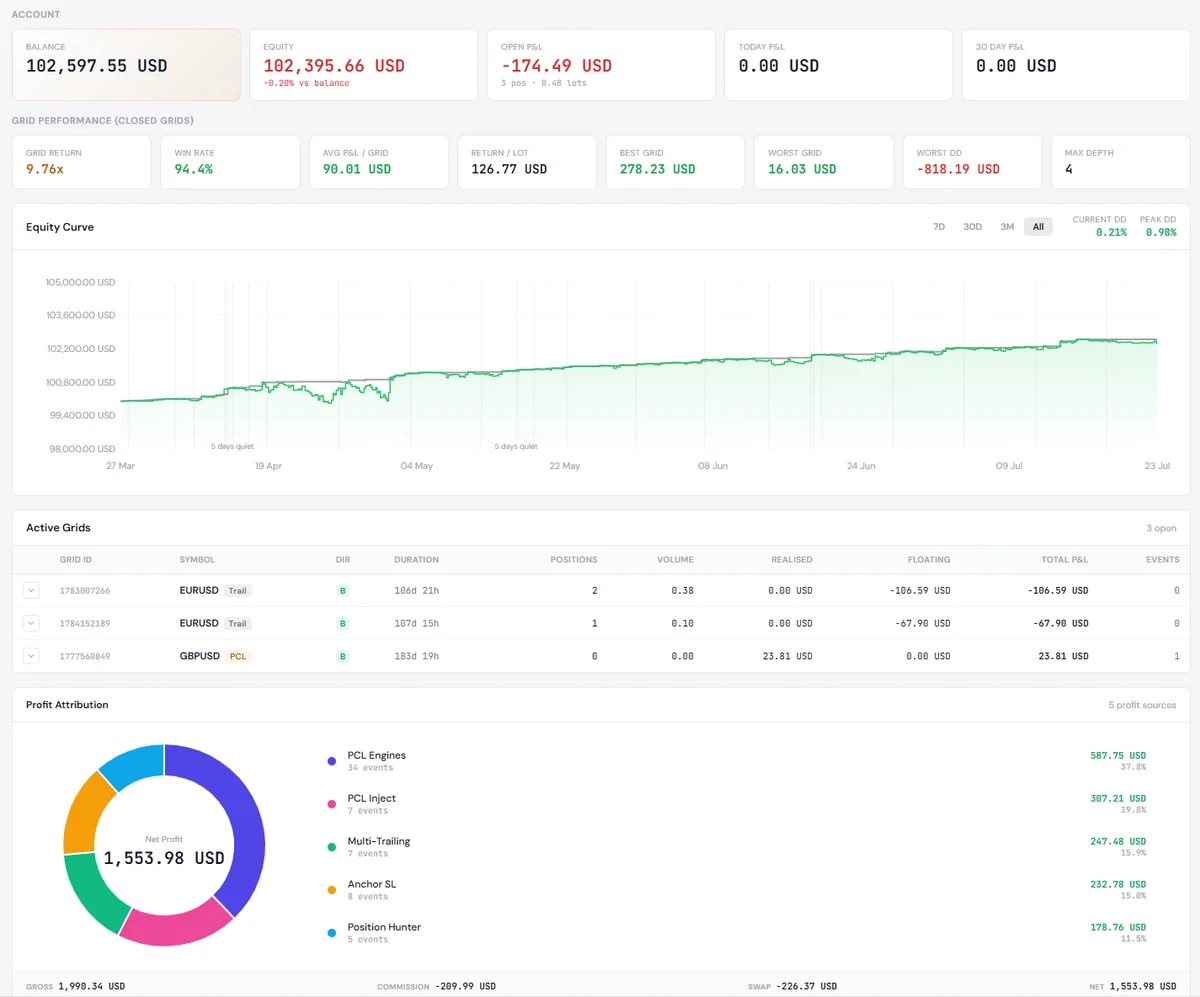This screenshot has height=997, width=1200.
Task: Click the Commission -209.99 USD footer value
Action: pyautogui.click(x=465, y=986)
